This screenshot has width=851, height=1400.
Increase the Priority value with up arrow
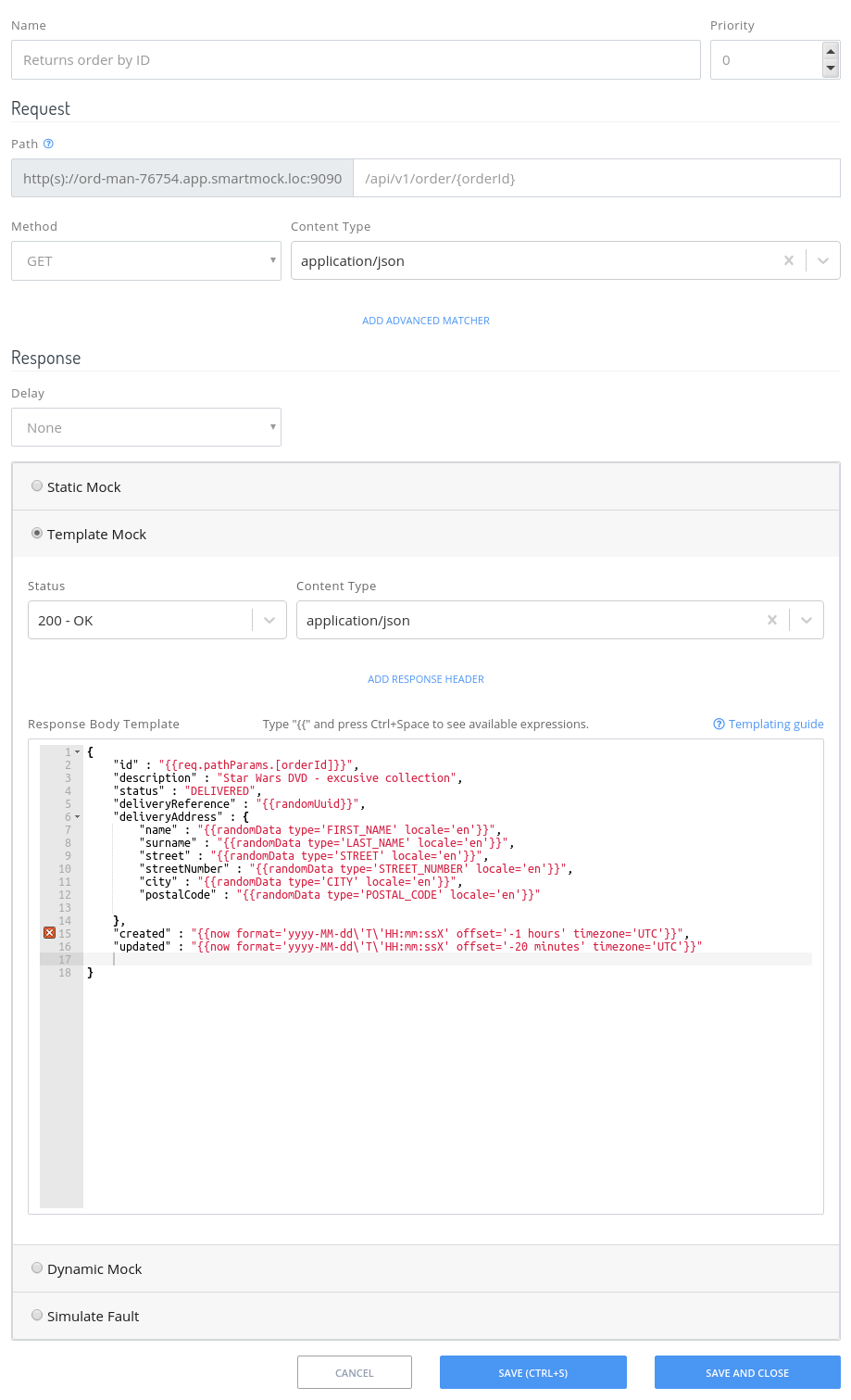tap(830, 52)
